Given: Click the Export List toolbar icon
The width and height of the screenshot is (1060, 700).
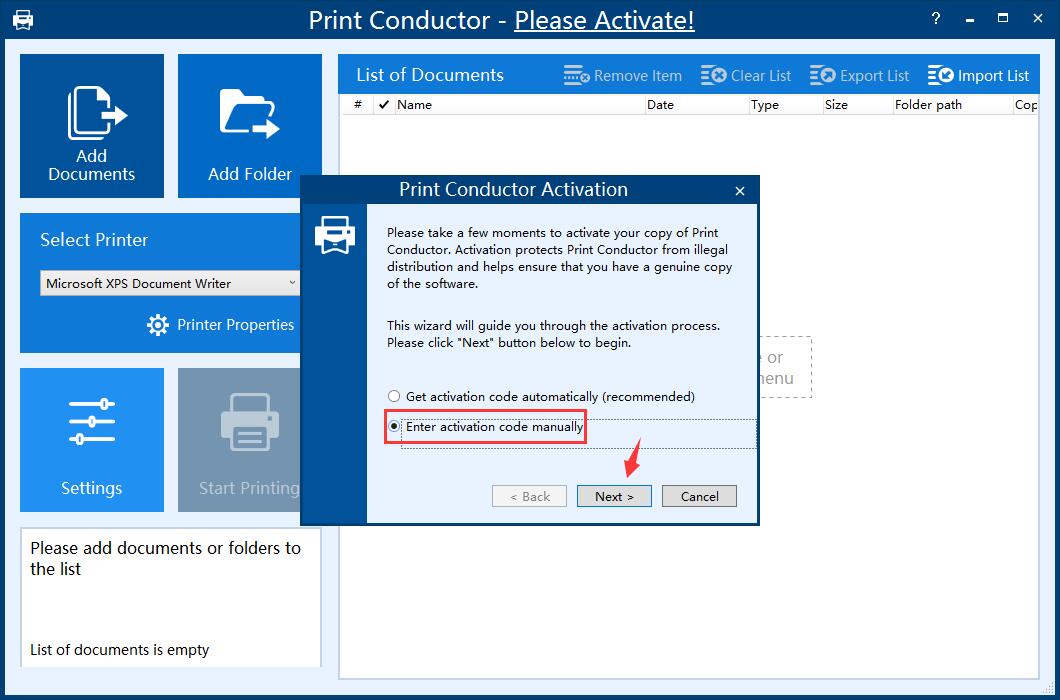Looking at the screenshot, I should (823, 76).
